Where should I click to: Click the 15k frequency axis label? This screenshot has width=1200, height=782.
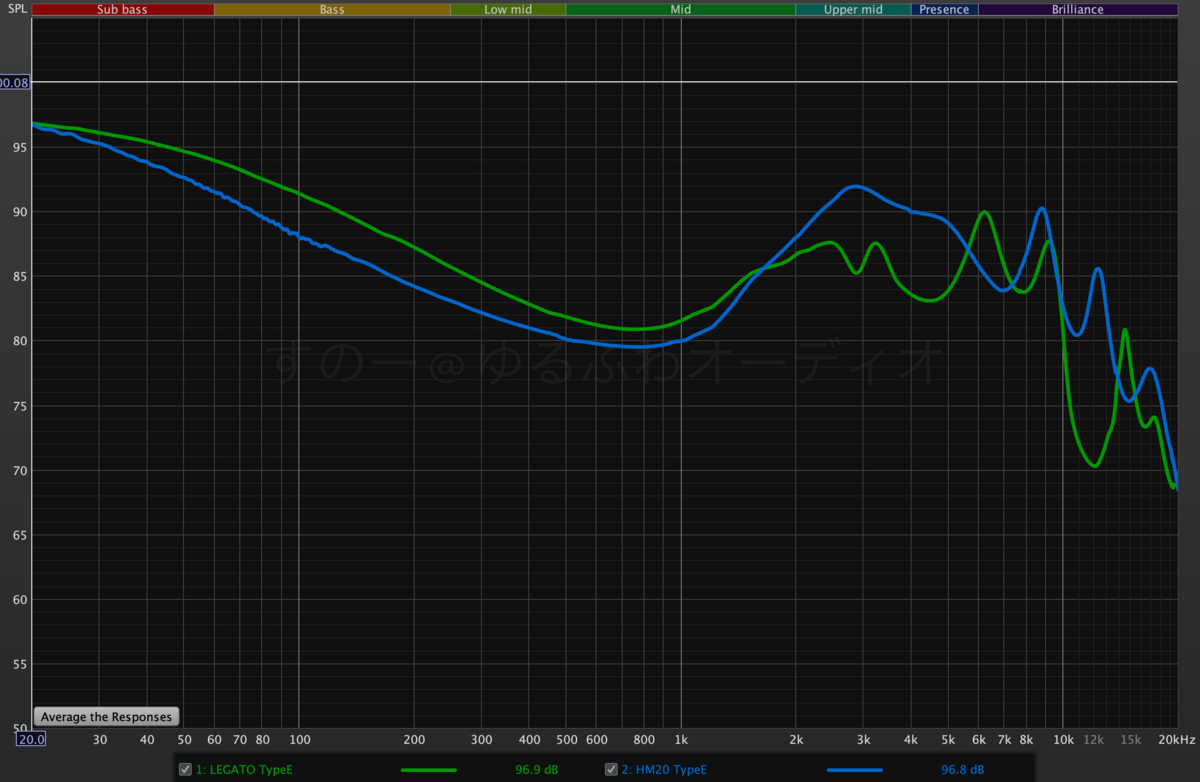[1130, 740]
